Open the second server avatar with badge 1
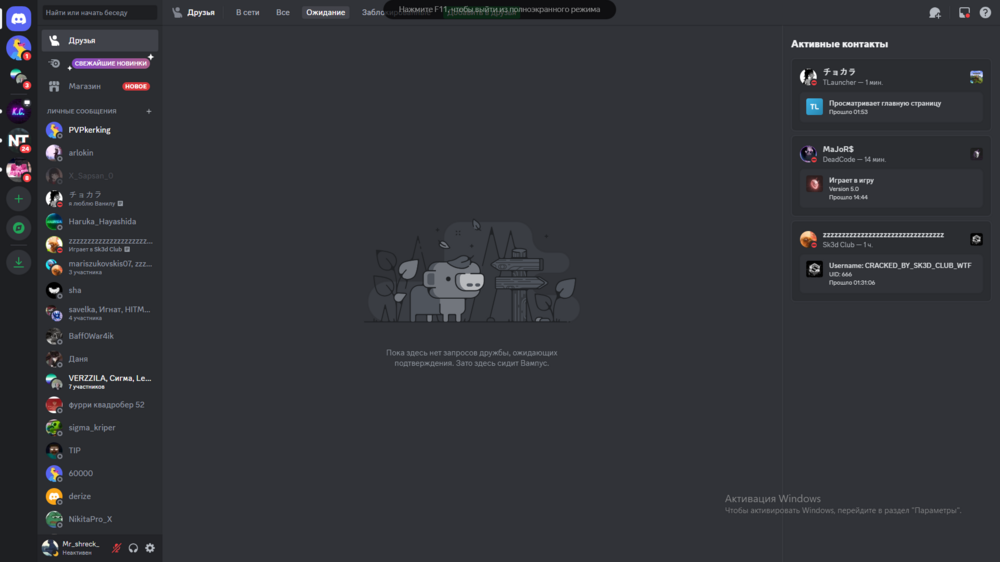 18,48
